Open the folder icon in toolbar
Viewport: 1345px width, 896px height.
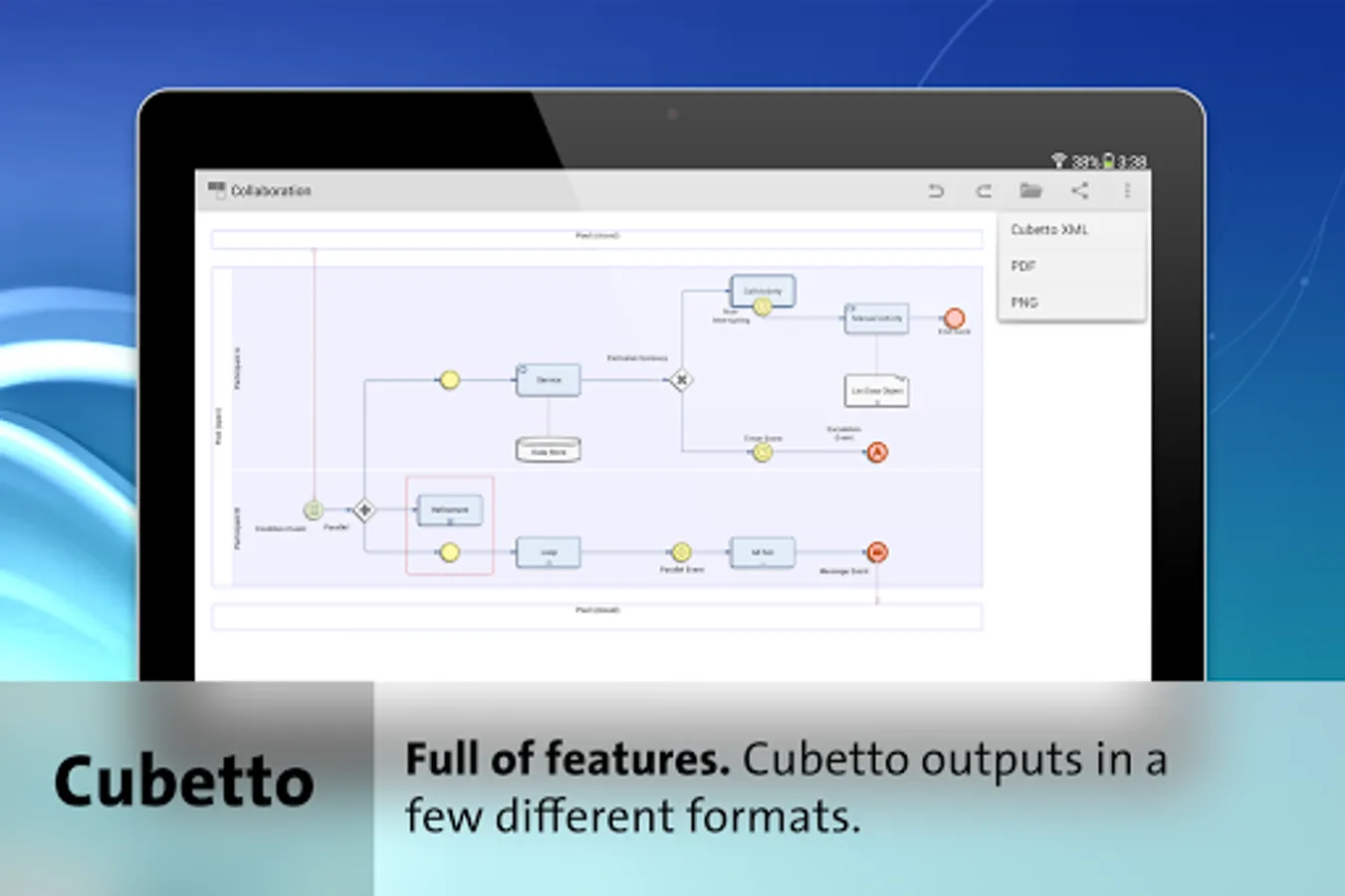[x=1030, y=189]
